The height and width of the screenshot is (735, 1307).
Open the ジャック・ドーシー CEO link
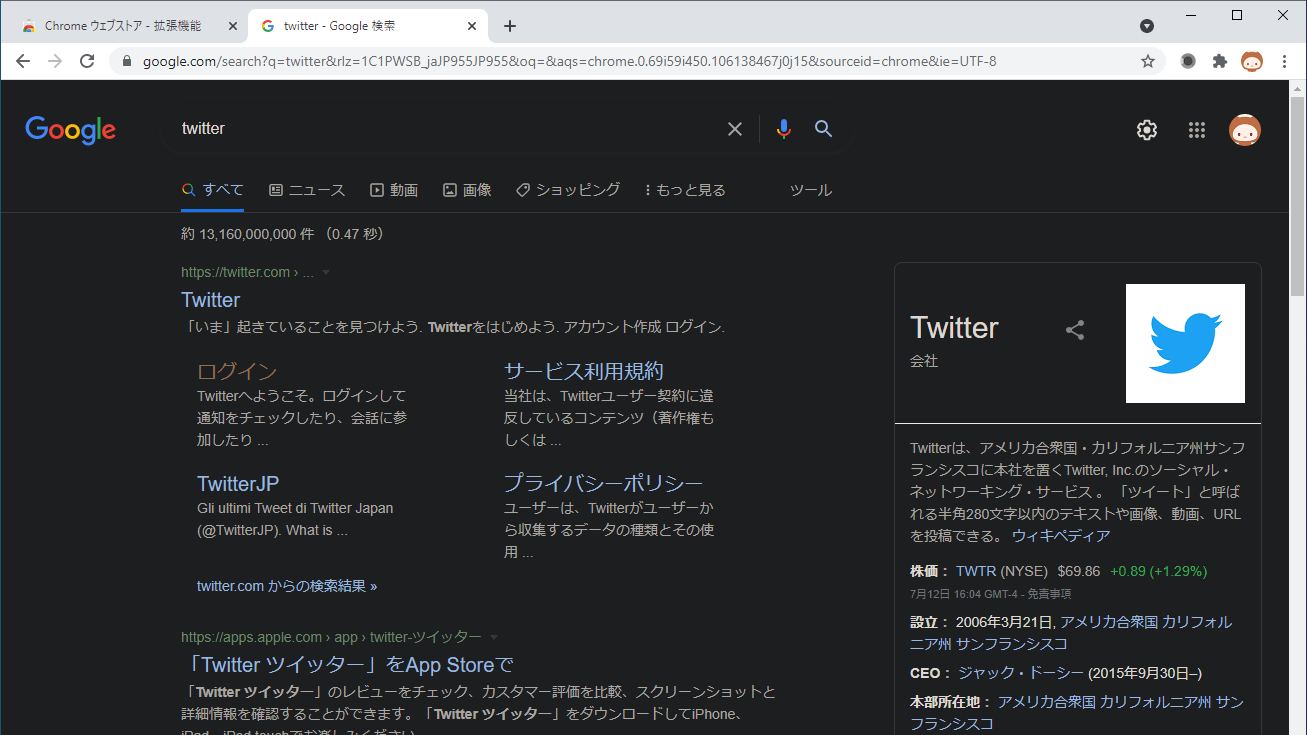coord(1021,674)
